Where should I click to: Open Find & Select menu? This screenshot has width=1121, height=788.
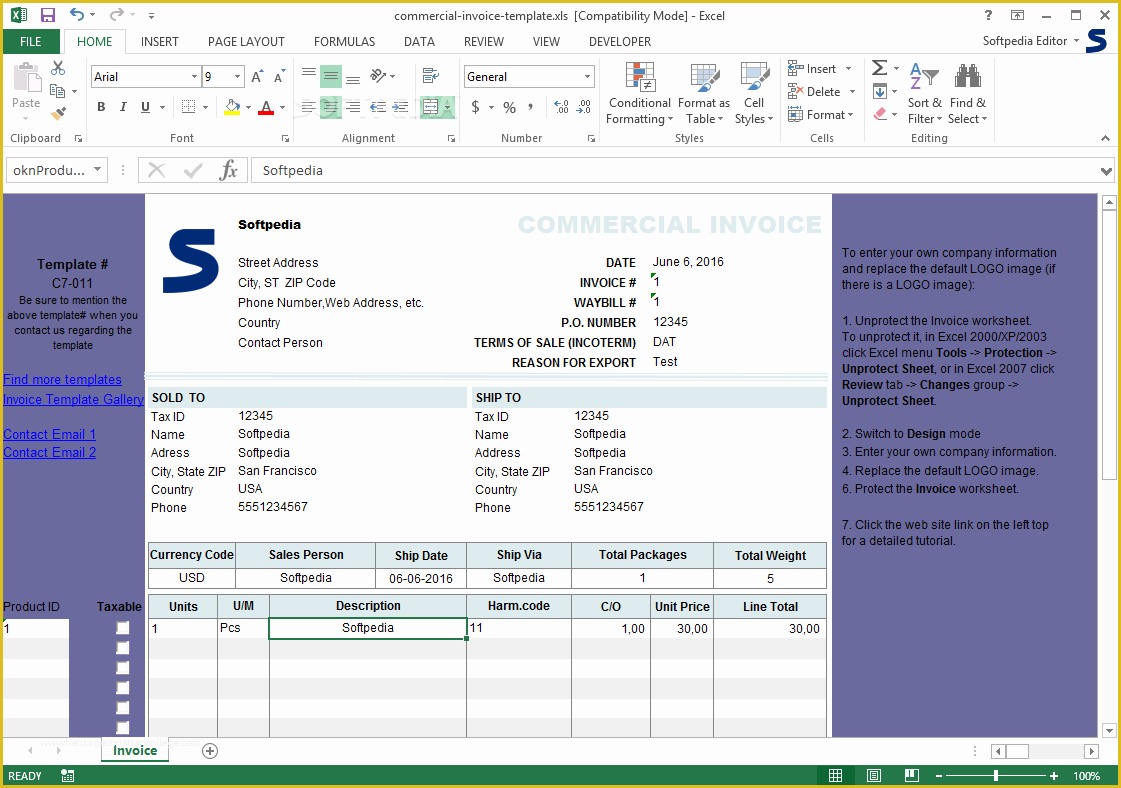967,94
